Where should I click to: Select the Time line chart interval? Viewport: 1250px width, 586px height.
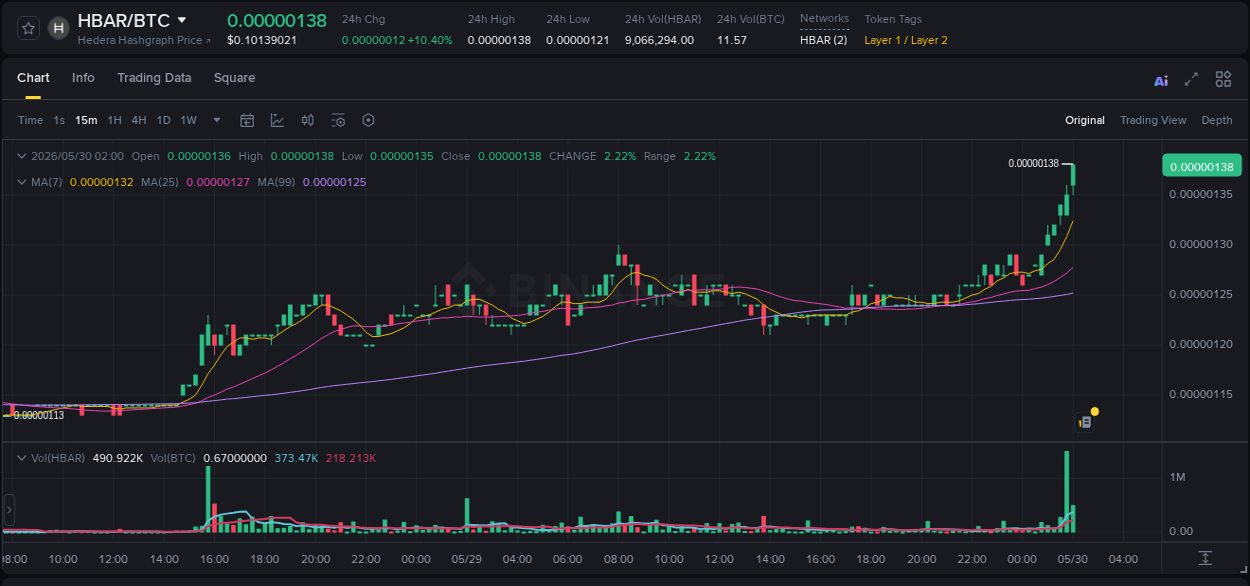[31, 120]
